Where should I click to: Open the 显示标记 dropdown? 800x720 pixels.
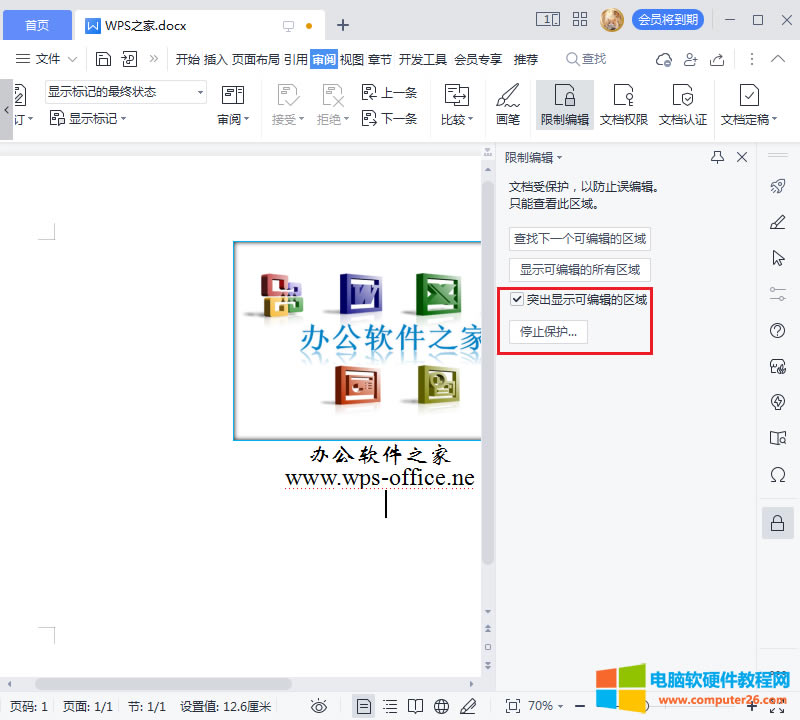tap(88, 119)
